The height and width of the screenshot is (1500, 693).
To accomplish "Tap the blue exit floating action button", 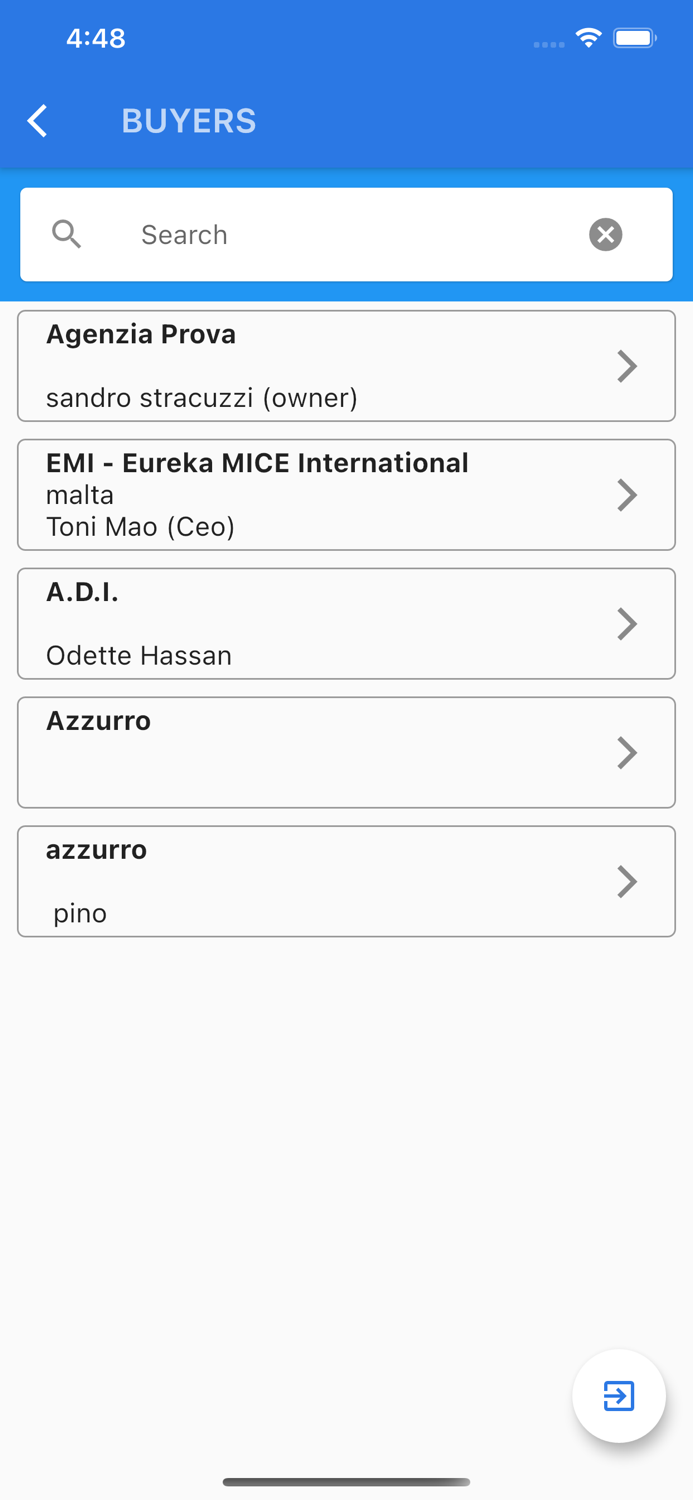I will (619, 1396).
